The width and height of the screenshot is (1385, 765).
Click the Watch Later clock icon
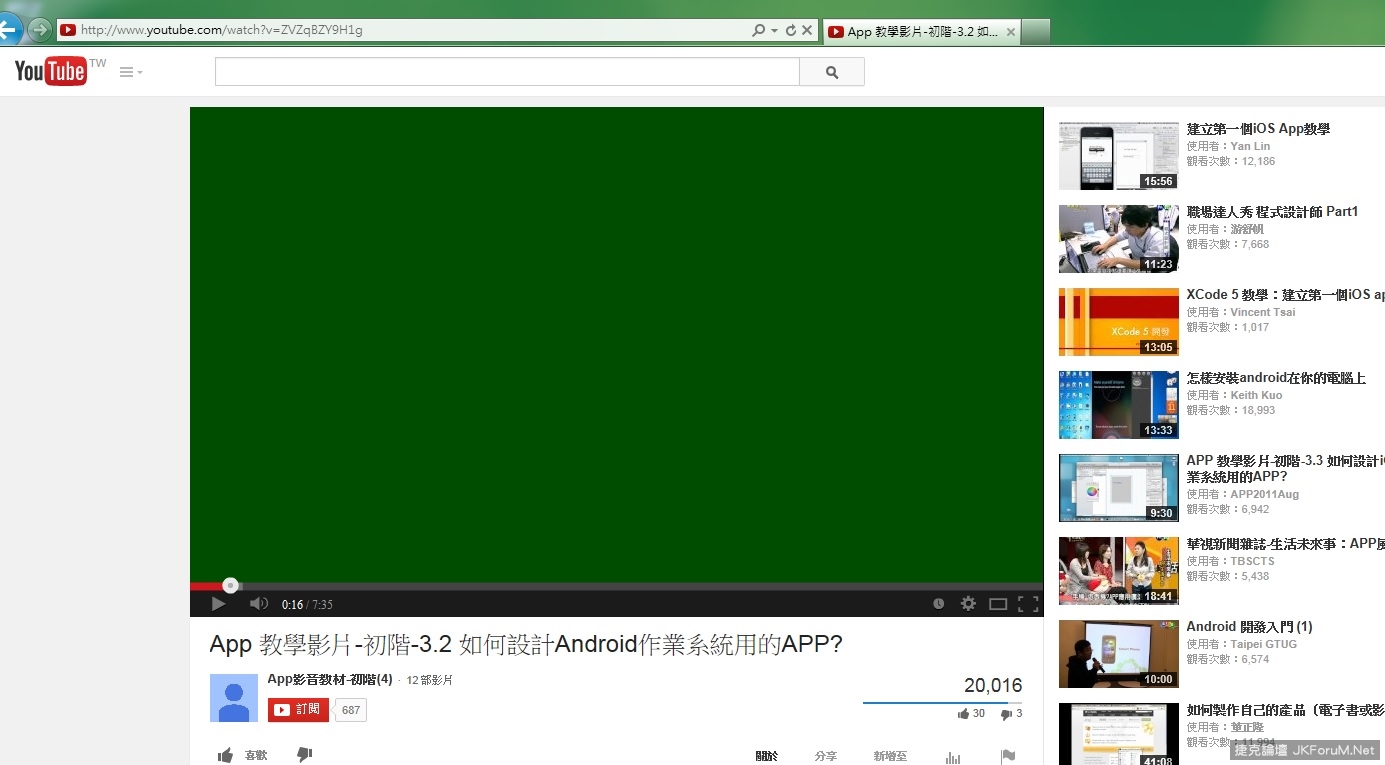tap(938, 604)
